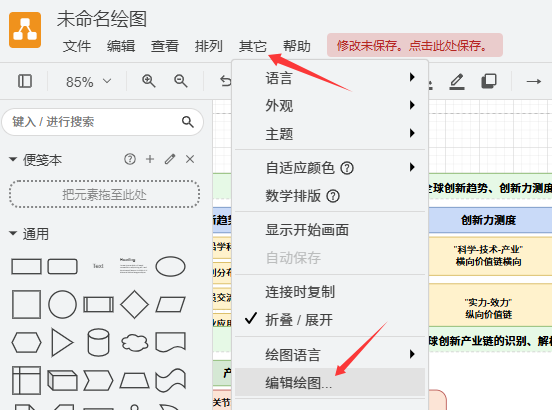Select the document shape
The image size is (552, 410).
pos(170,342)
